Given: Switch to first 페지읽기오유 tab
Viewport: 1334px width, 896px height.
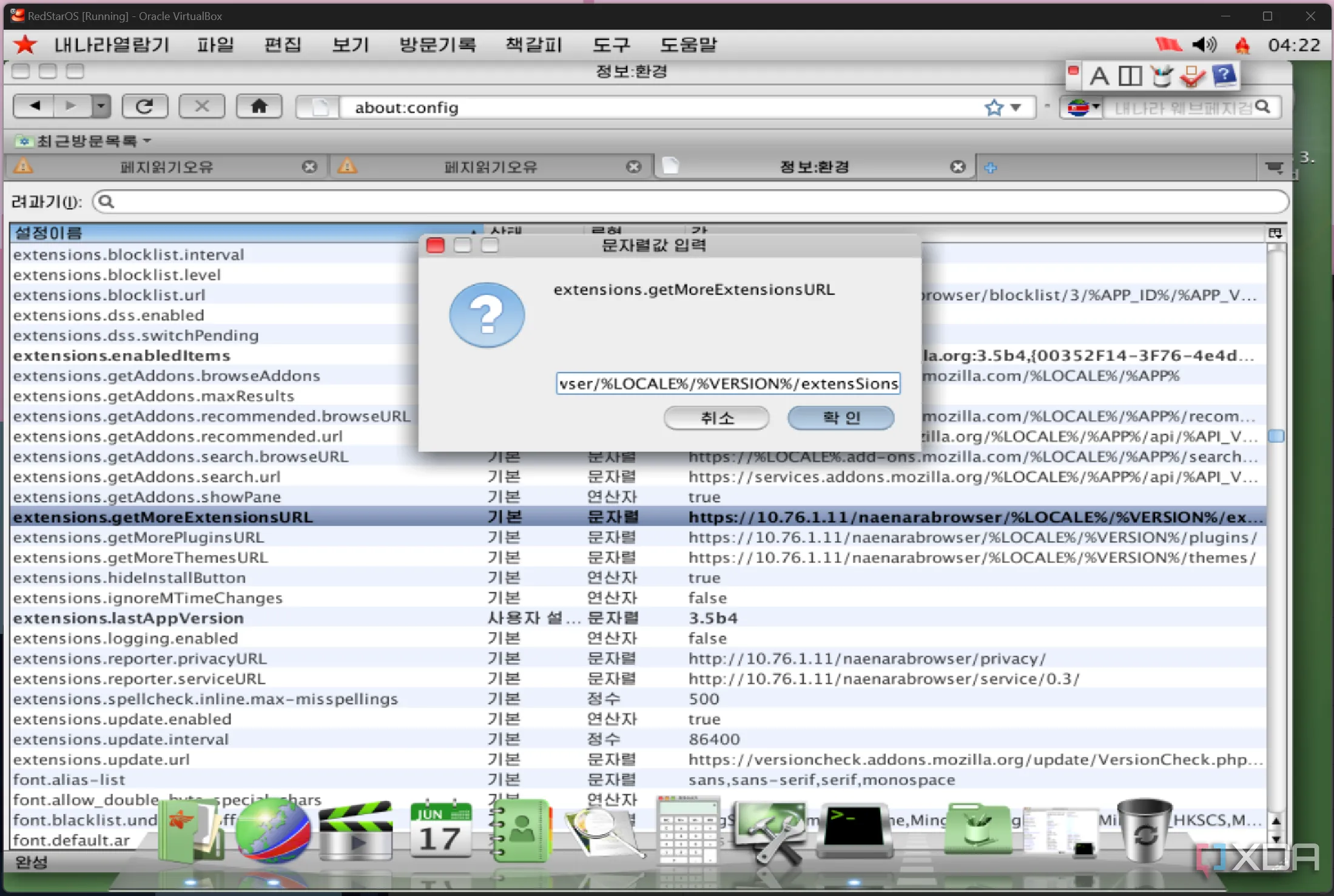Looking at the screenshot, I should pos(166,167).
